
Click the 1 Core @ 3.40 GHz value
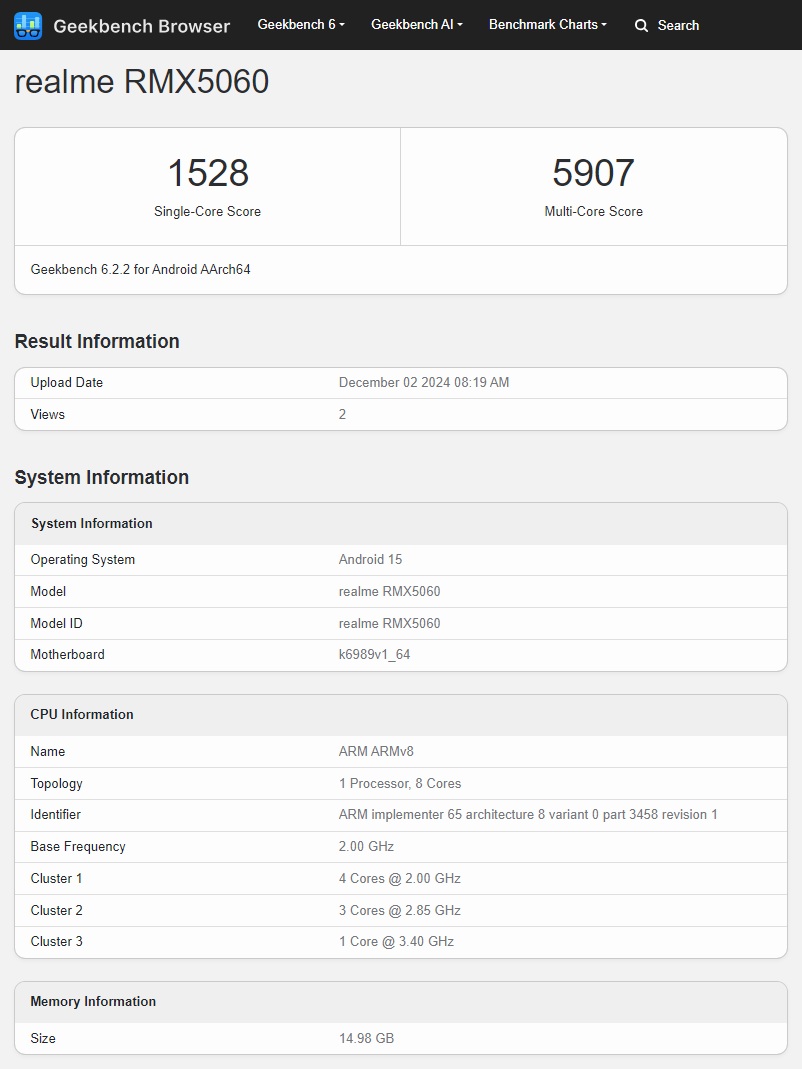[x=396, y=942]
